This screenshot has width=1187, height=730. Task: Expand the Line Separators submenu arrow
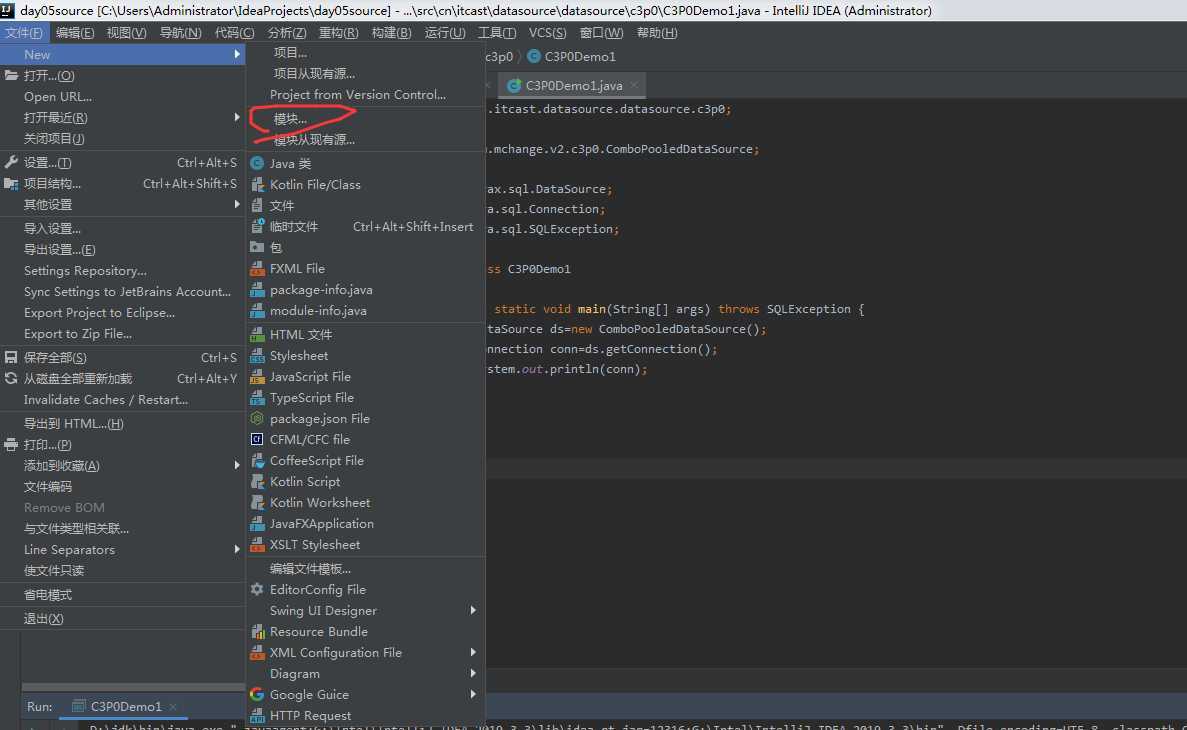pos(237,550)
